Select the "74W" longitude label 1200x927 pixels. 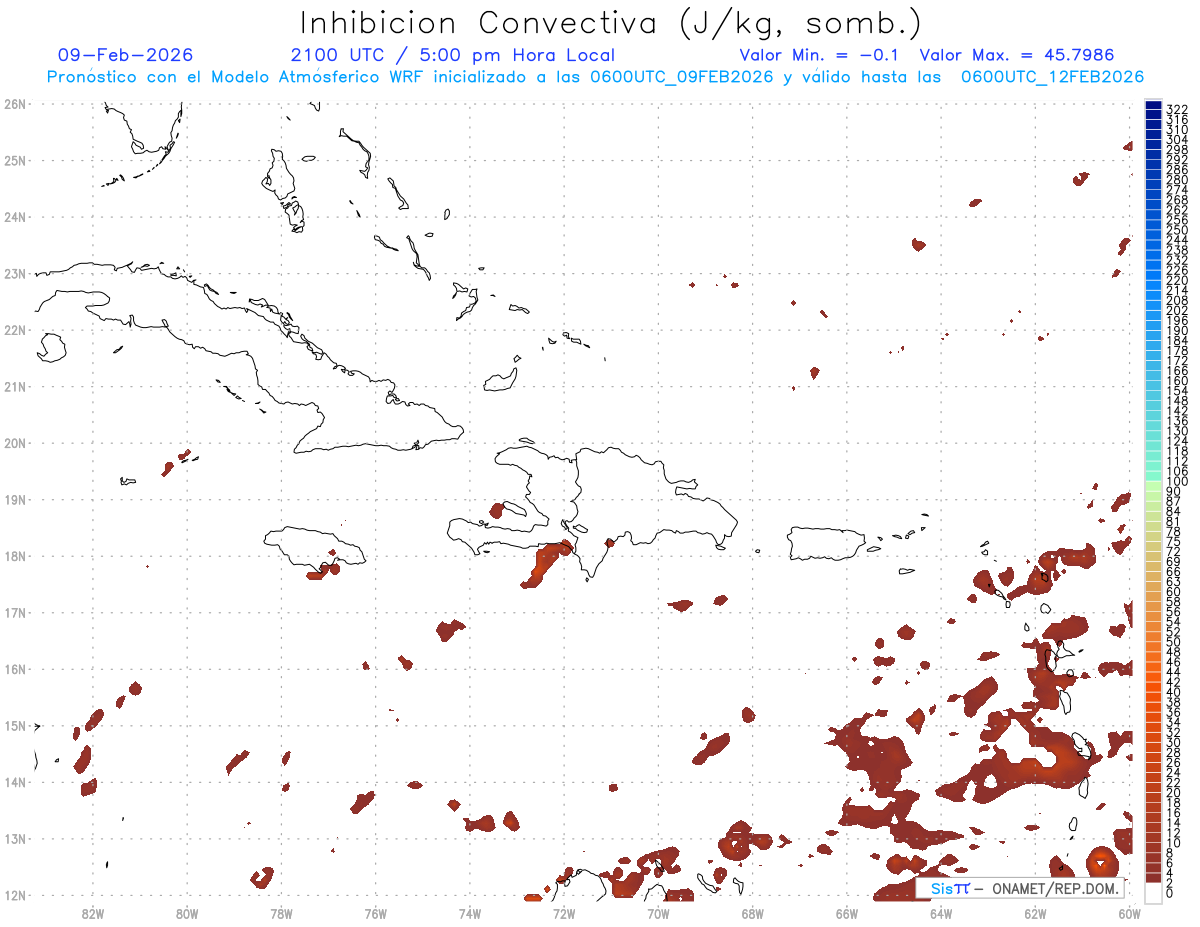470,912
